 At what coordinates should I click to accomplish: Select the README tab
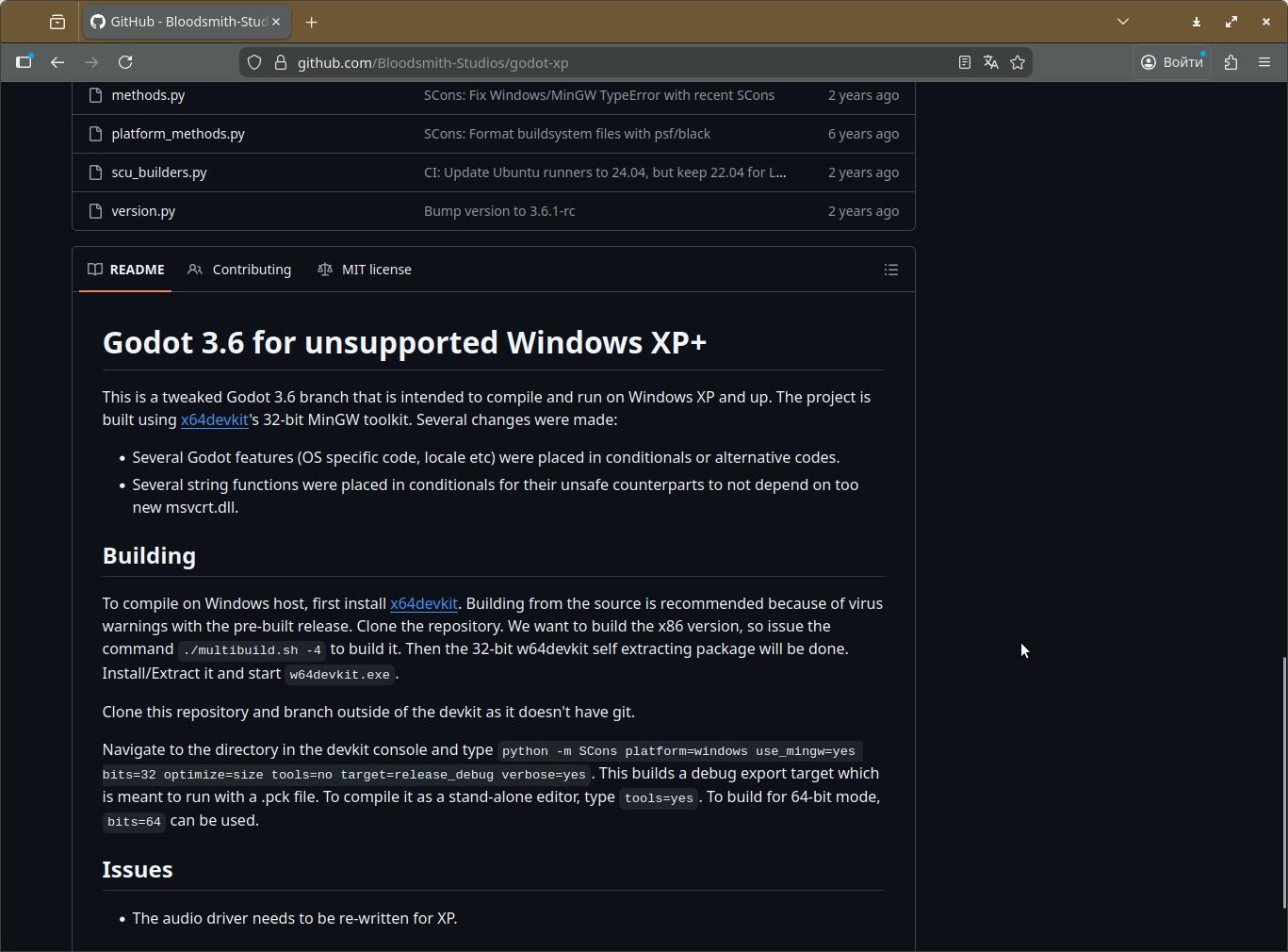pyautogui.click(x=125, y=270)
